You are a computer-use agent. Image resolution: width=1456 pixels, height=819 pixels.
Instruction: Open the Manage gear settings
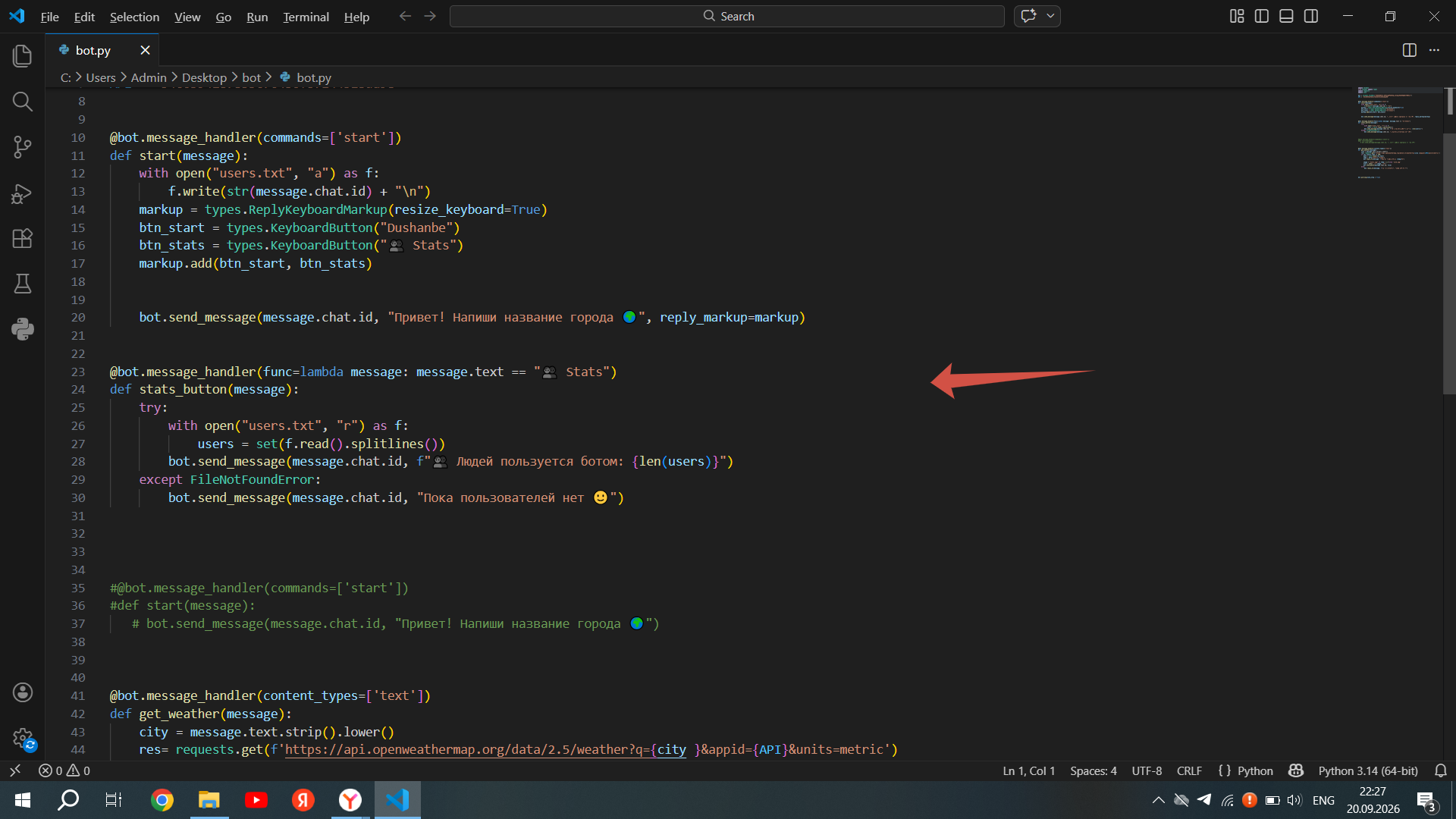23,737
